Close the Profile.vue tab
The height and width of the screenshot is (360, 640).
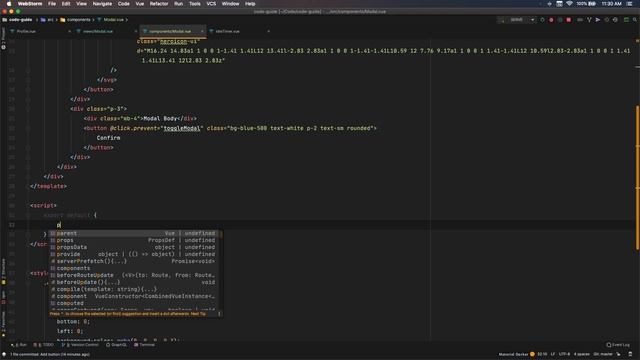point(69,31)
